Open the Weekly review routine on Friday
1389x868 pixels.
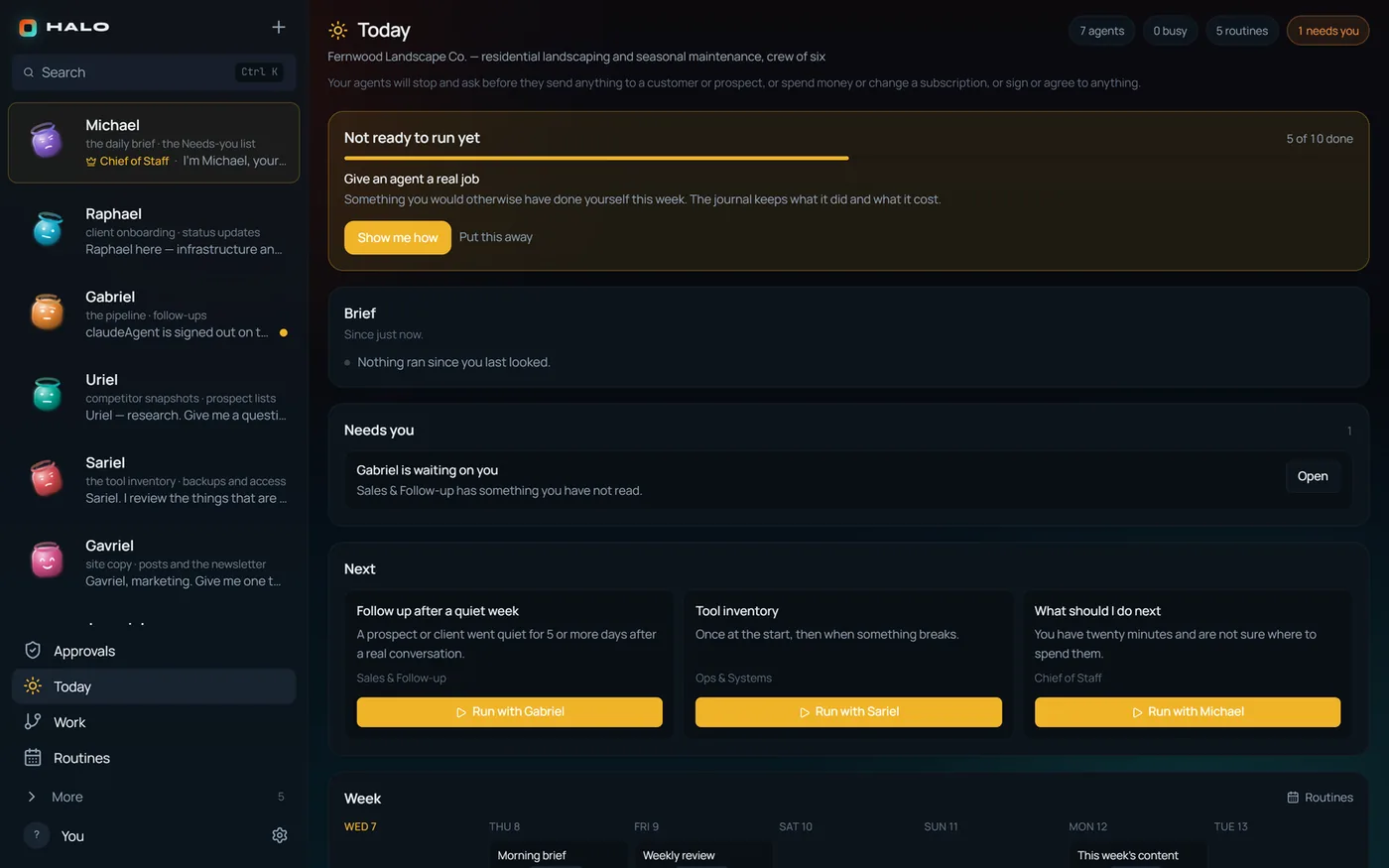pyautogui.click(x=703, y=855)
